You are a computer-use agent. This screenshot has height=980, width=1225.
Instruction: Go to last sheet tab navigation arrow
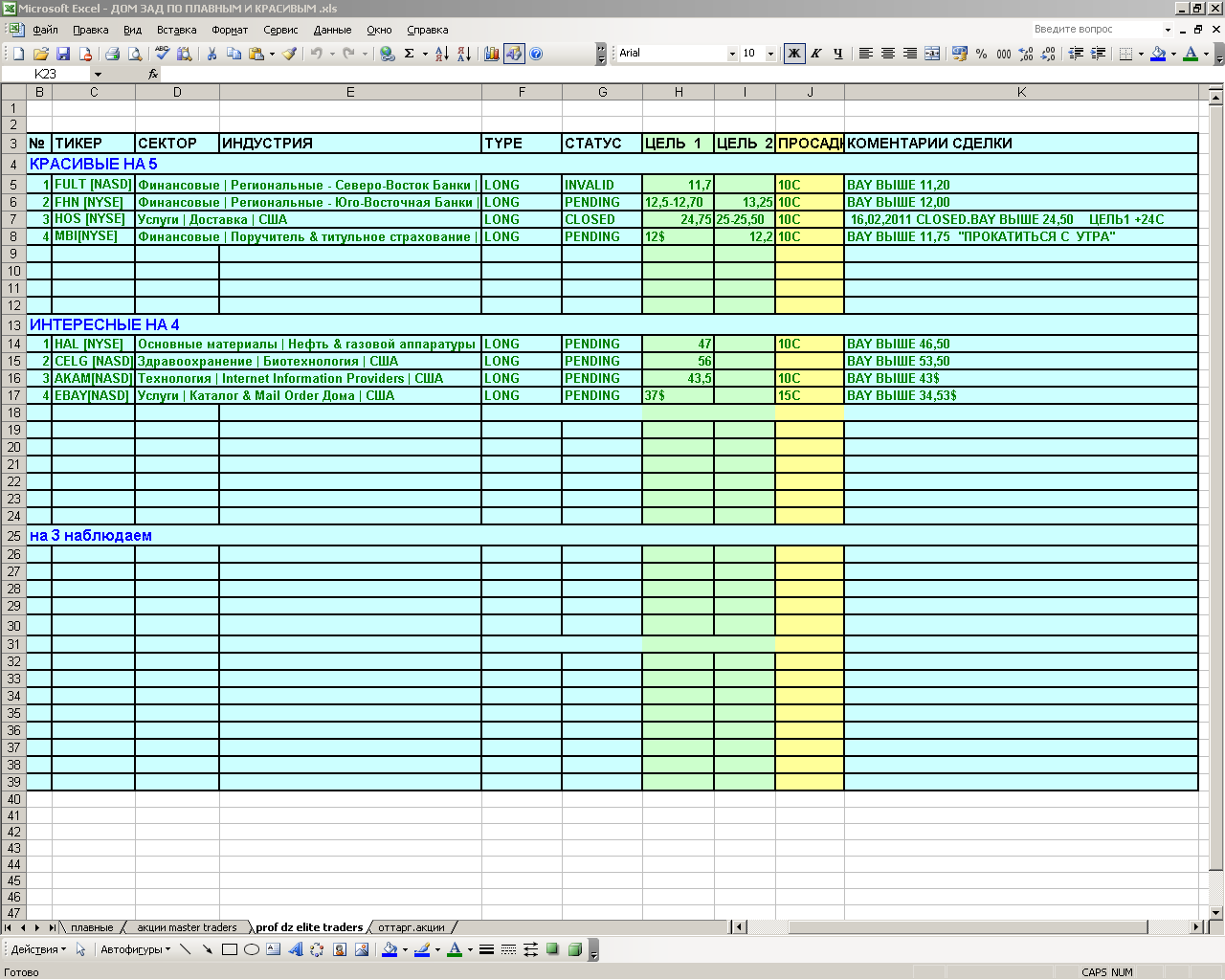52,927
